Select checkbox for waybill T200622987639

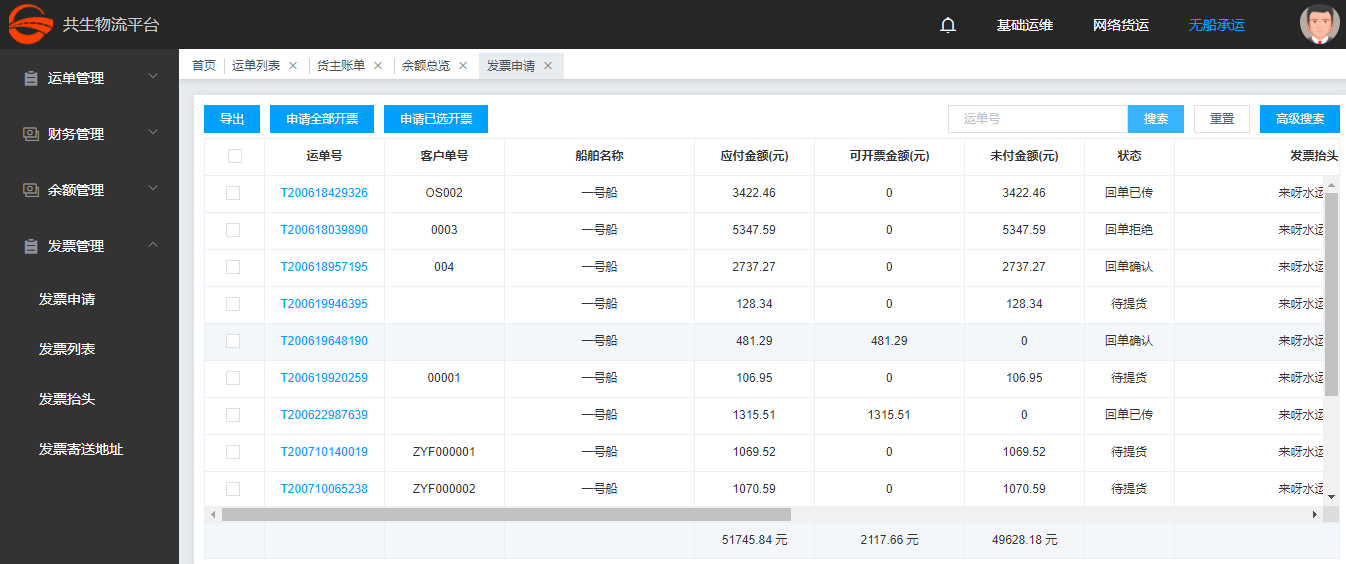tap(233, 415)
